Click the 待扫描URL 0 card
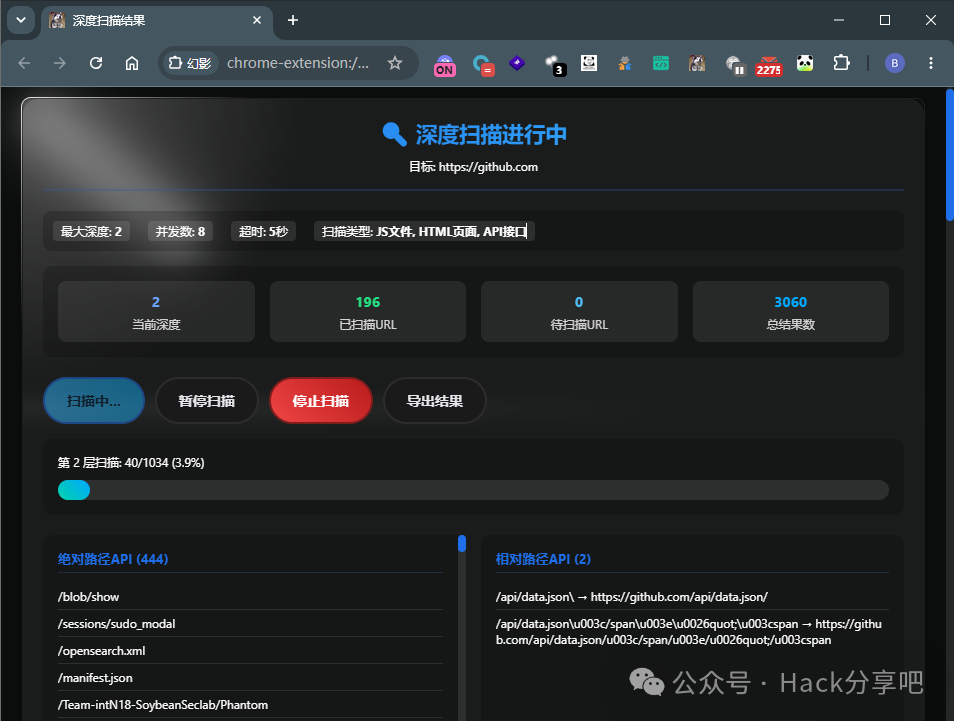This screenshot has height=721, width=954. pyautogui.click(x=579, y=312)
